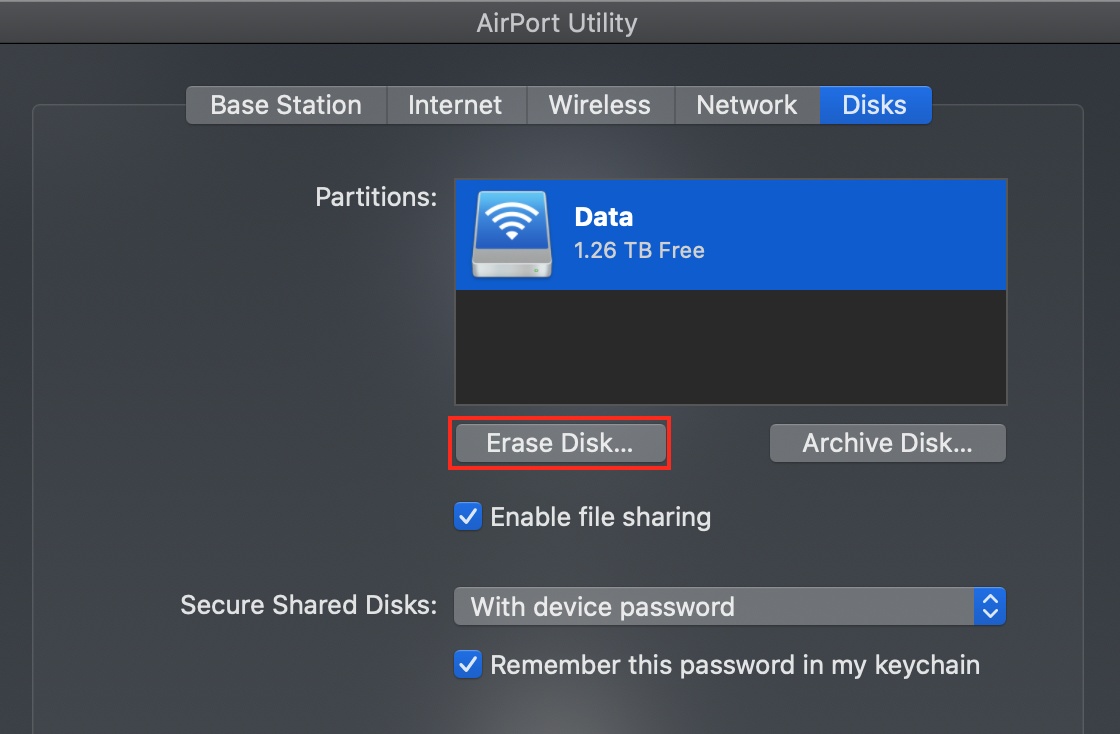1120x734 pixels.
Task: Click the Secure Shared Disks label
Action: pos(308,605)
